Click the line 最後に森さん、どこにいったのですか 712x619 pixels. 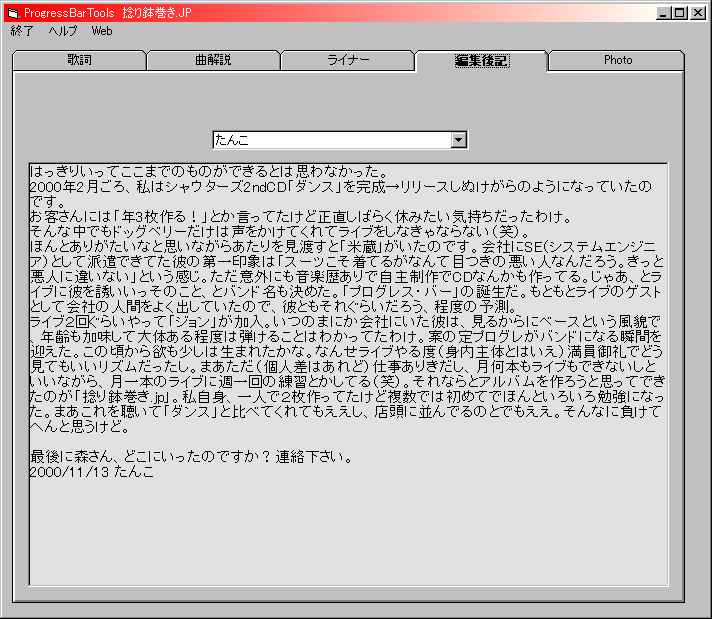click(x=191, y=456)
